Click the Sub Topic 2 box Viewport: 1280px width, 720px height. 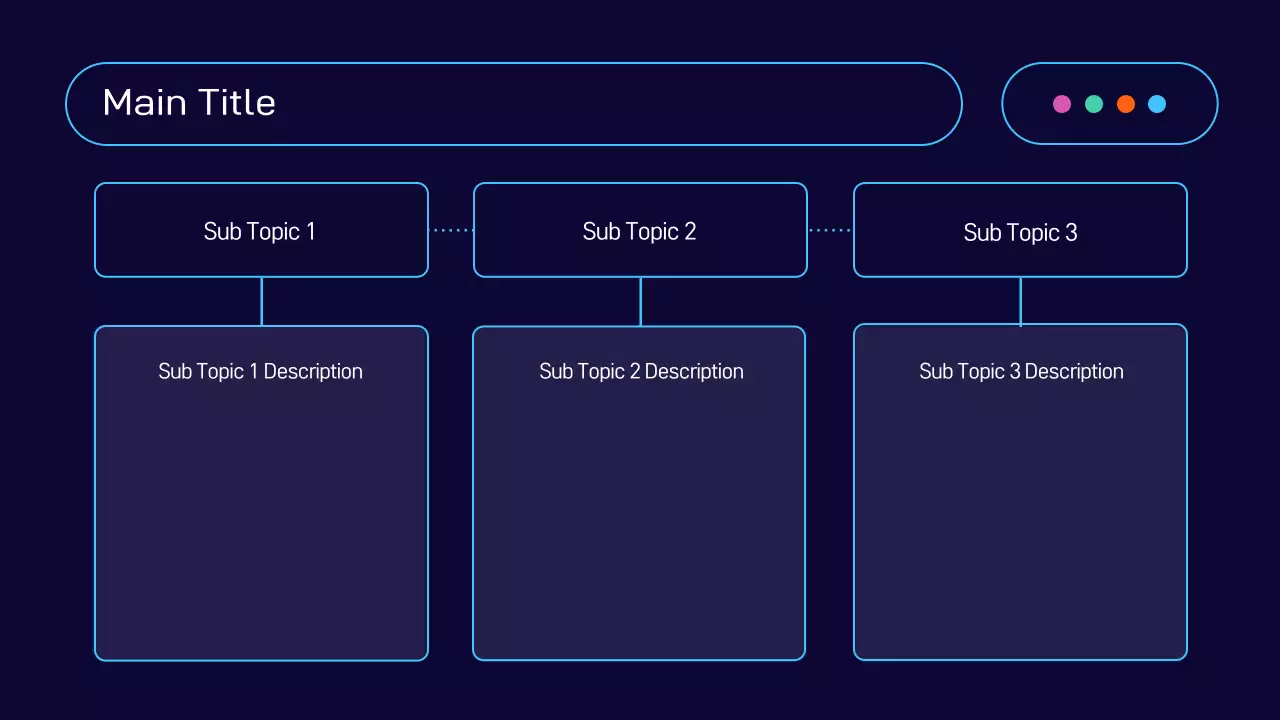coord(640,231)
